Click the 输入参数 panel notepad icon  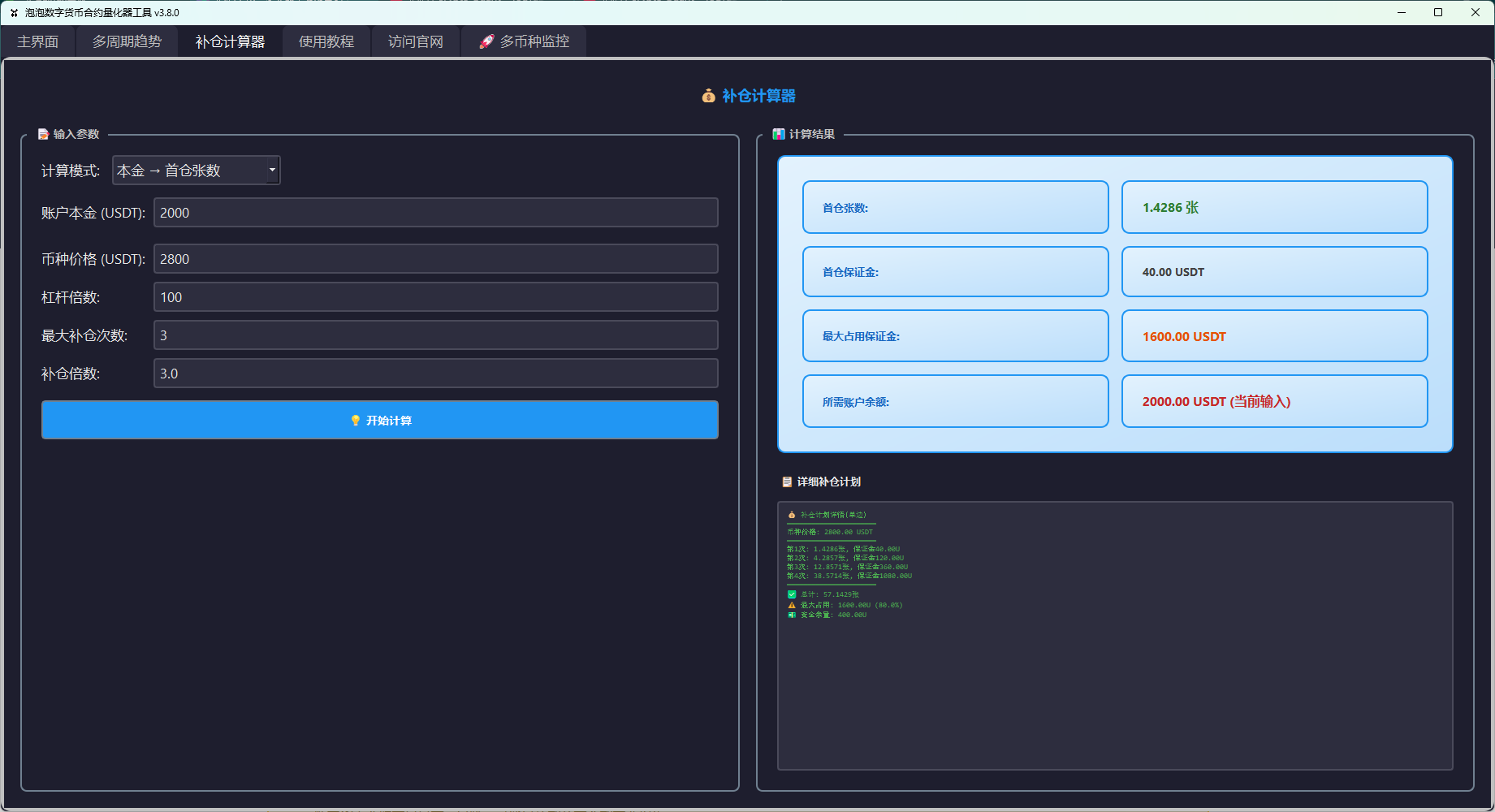pyautogui.click(x=43, y=134)
